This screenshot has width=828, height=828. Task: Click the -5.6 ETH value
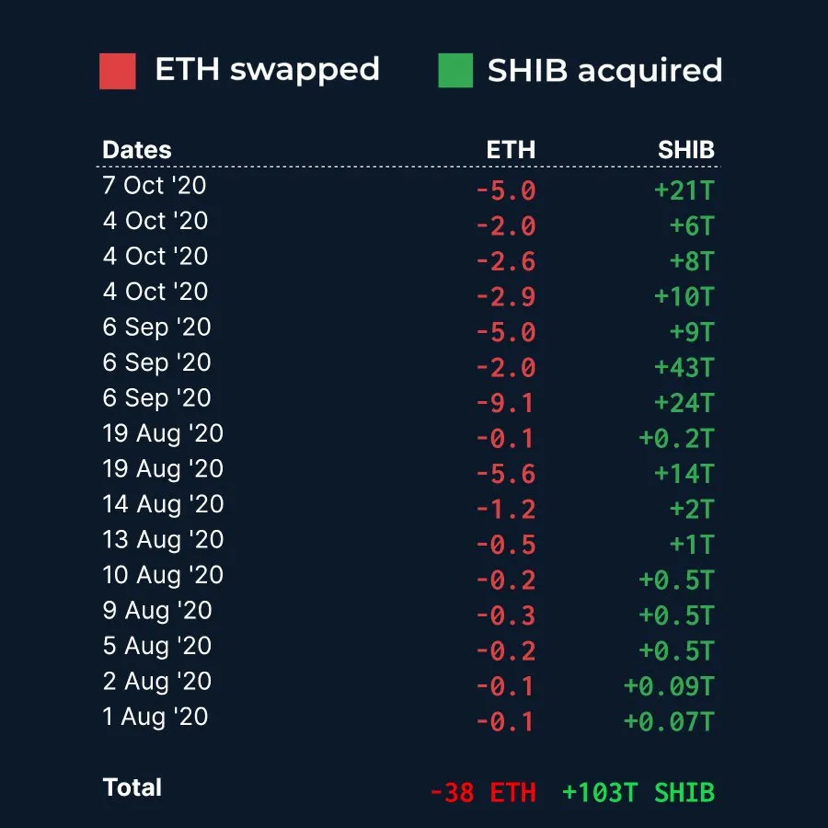click(x=505, y=474)
